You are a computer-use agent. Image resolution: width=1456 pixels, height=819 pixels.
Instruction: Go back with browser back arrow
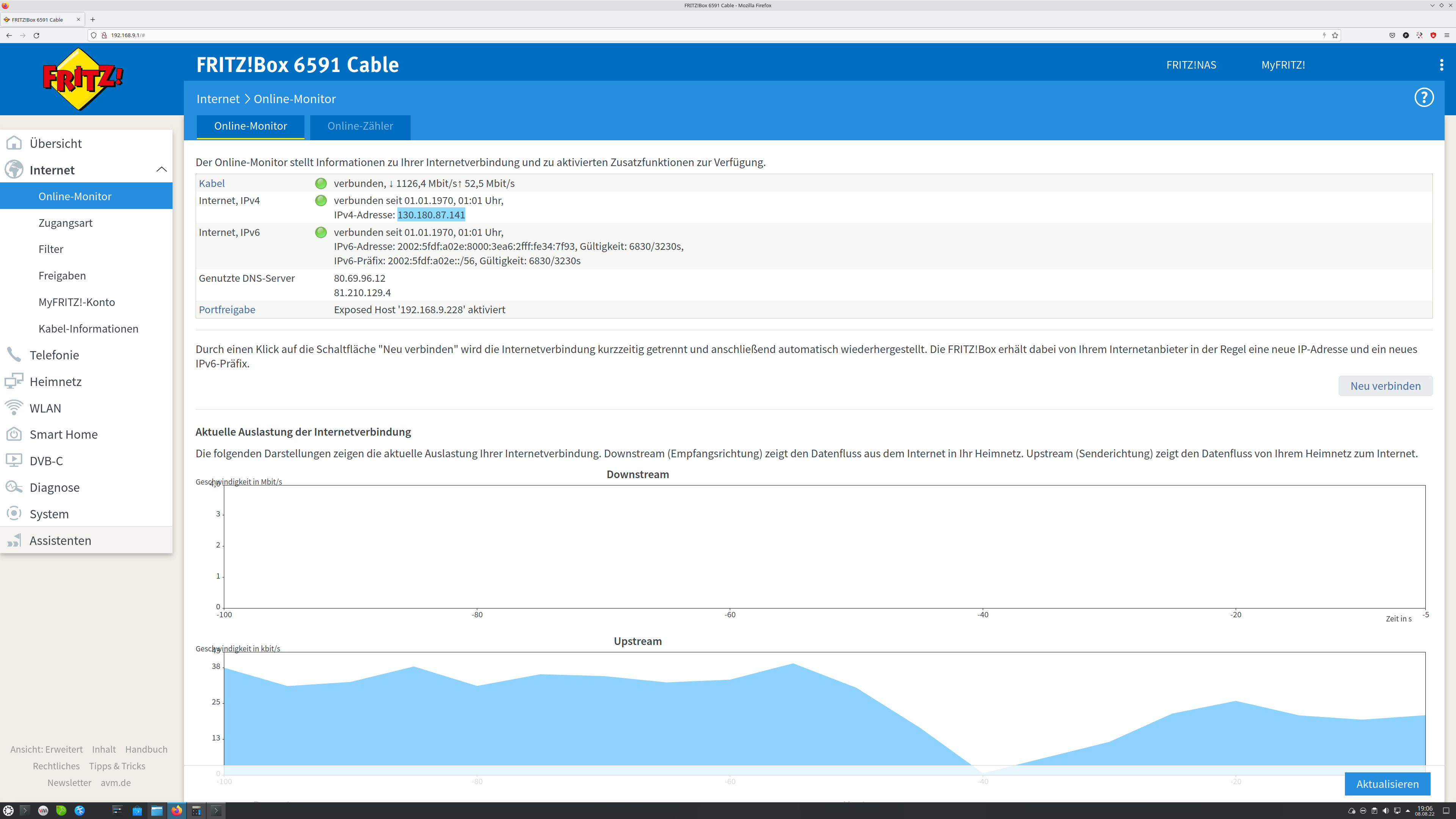click(x=9, y=35)
